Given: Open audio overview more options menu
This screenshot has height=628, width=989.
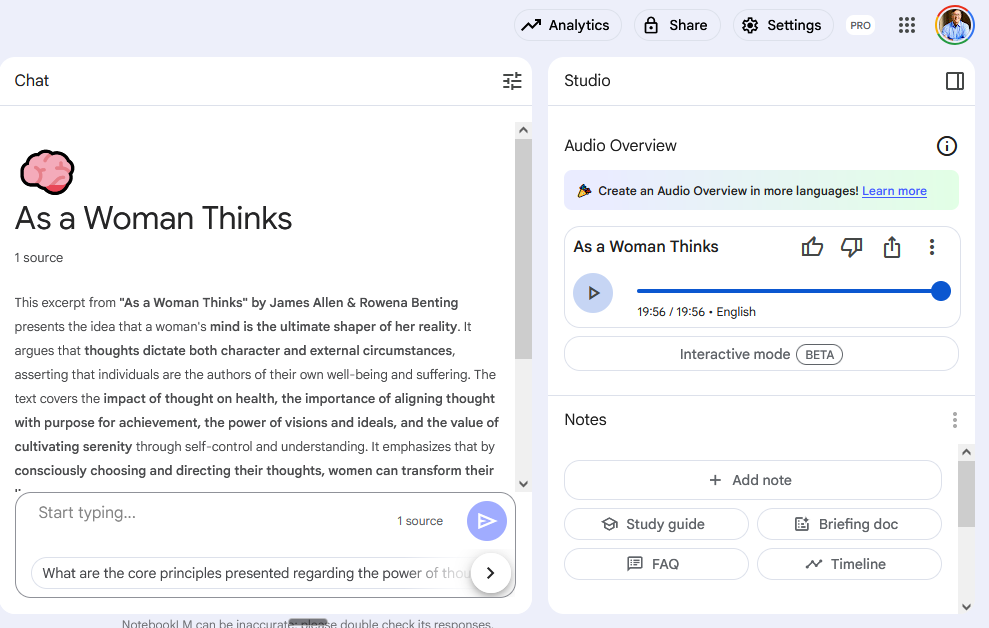Looking at the screenshot, I should (x=932, y=247).
